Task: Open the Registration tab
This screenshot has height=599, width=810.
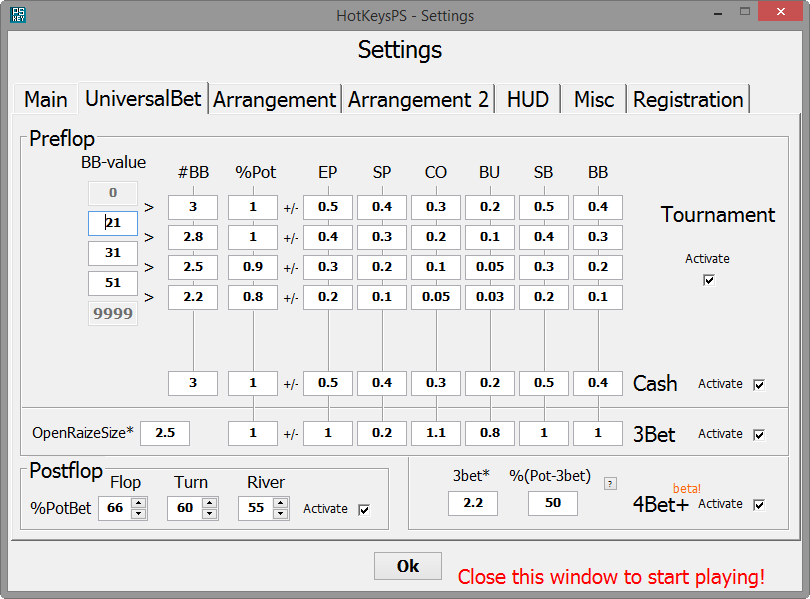Action: pyautogui.click(x=688, y=99)
